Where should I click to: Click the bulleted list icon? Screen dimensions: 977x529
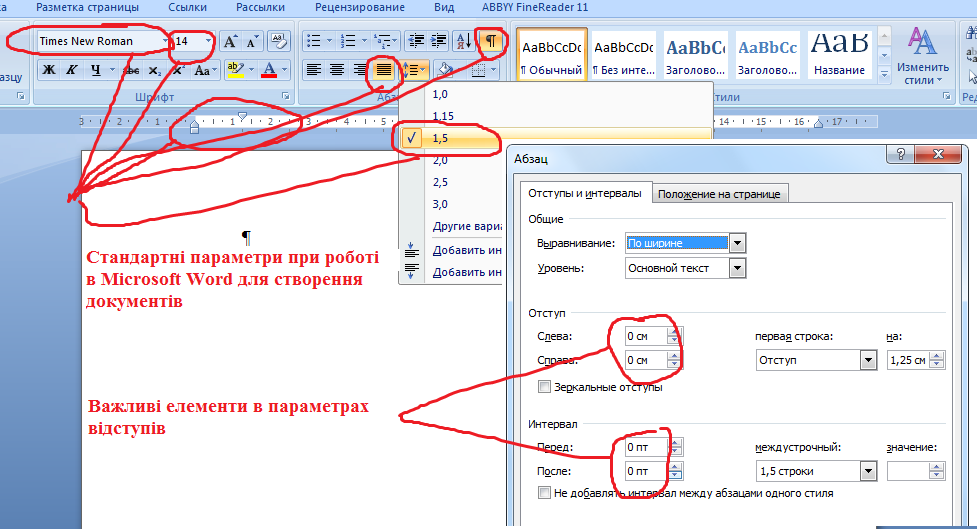pyautogui.click(x=314, y=42)
